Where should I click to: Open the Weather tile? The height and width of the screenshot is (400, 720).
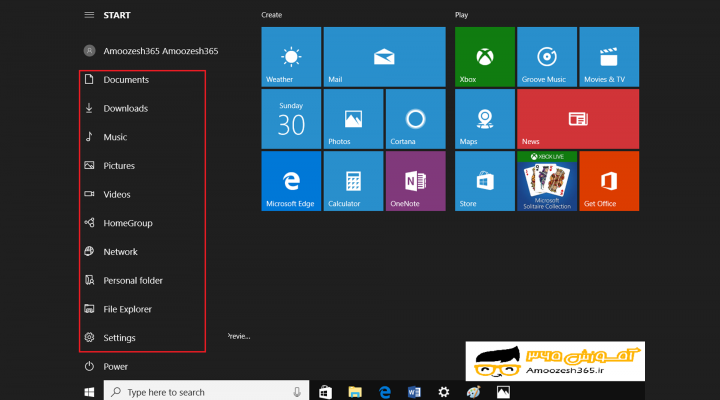click(x=291, y=56)
